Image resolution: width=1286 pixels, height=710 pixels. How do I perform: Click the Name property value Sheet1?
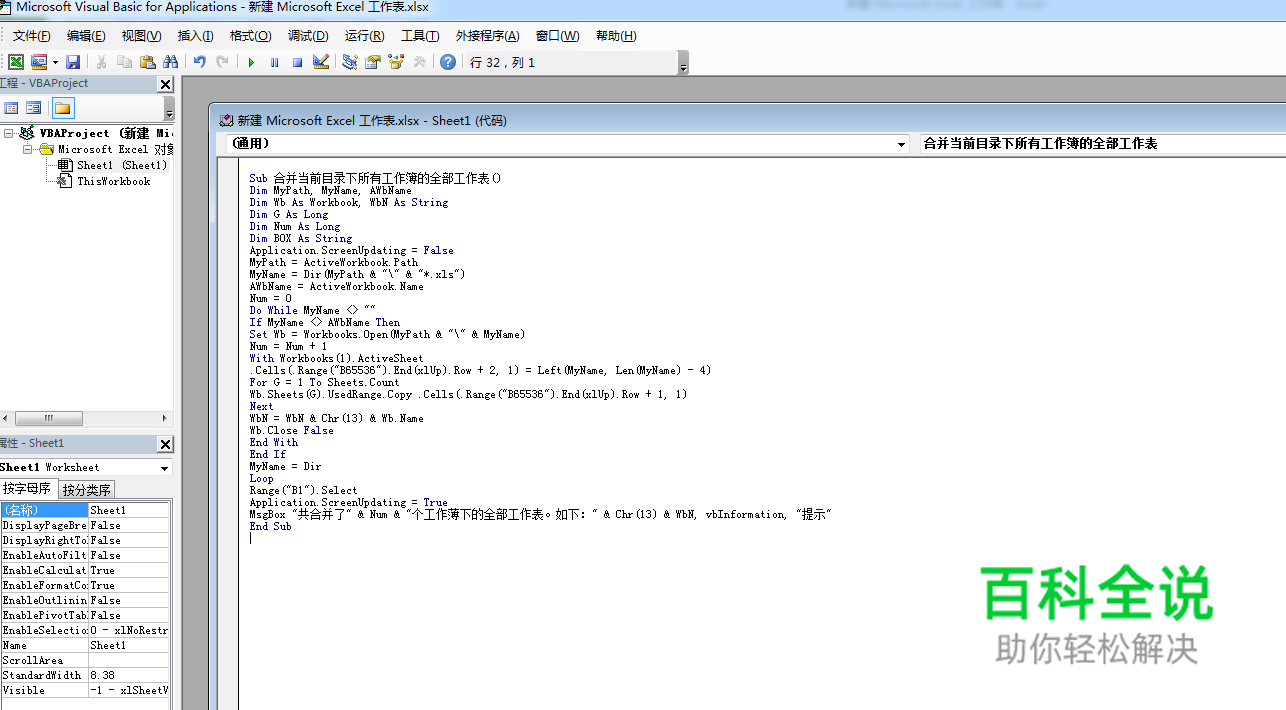(130, 645)
